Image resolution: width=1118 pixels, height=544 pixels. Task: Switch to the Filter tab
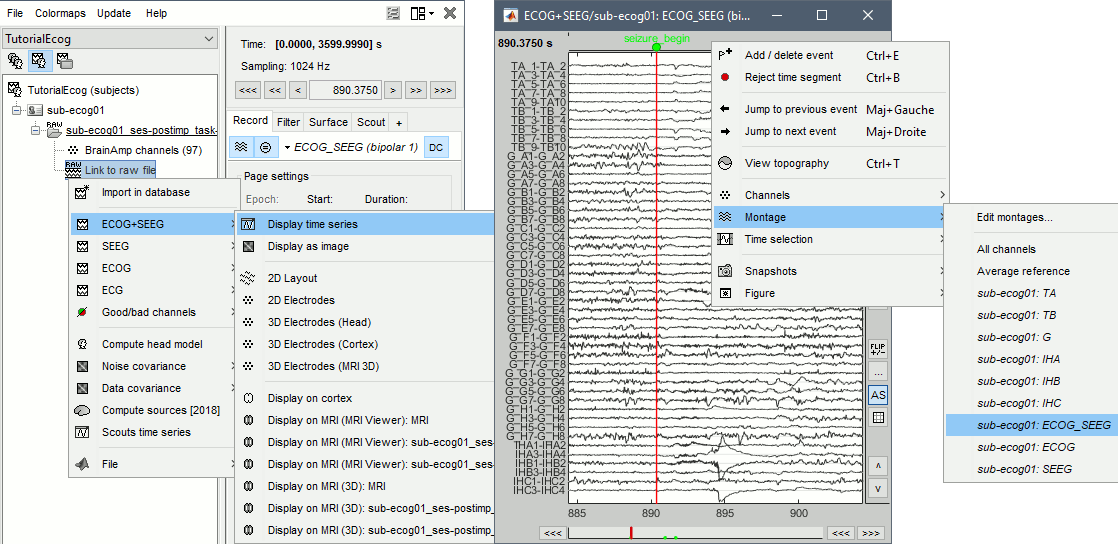click(288, 122)
